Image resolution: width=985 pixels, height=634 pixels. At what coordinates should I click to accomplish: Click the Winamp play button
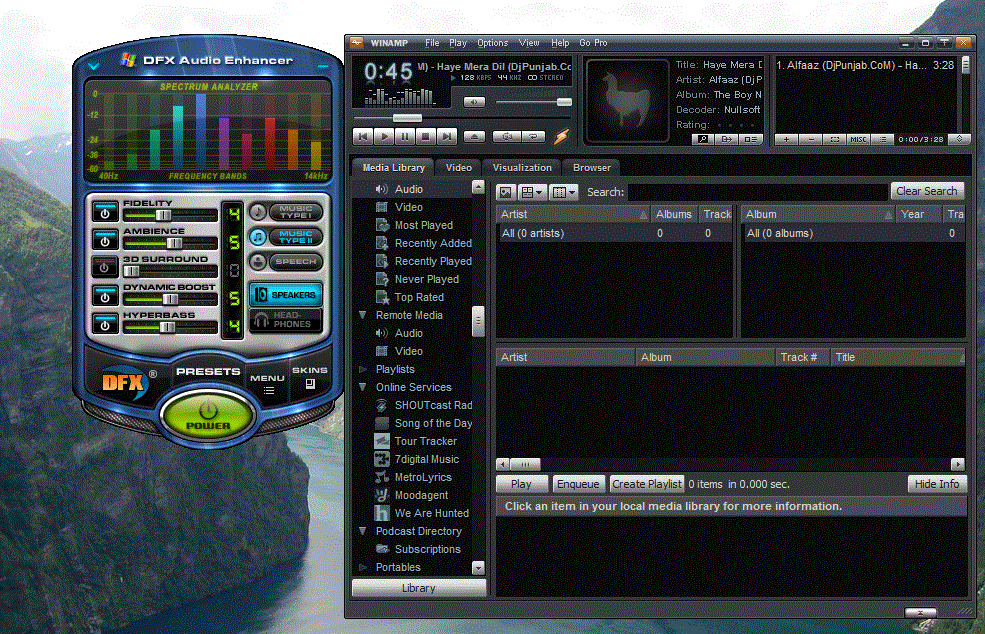tap(384, 136)
